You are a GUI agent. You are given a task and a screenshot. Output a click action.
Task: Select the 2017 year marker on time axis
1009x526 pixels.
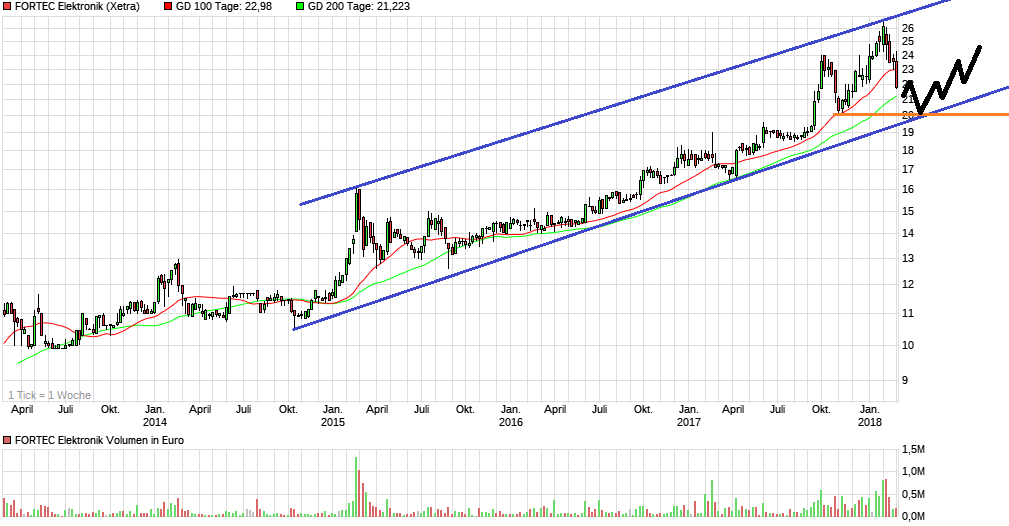coord(688,423)
